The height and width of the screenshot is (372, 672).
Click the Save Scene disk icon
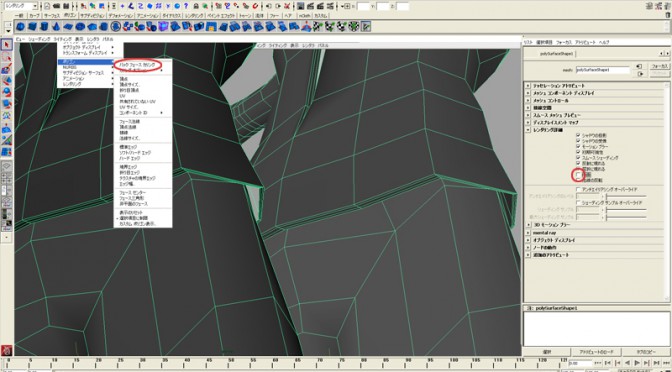pos(66,6)
